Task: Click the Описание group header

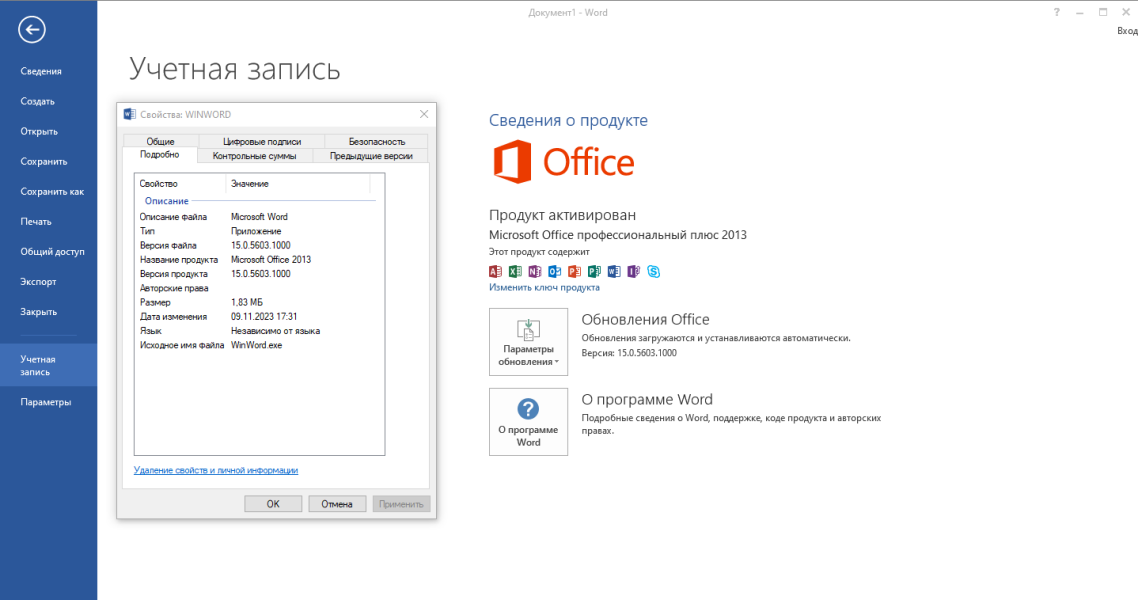Action: tap(166, 201)
